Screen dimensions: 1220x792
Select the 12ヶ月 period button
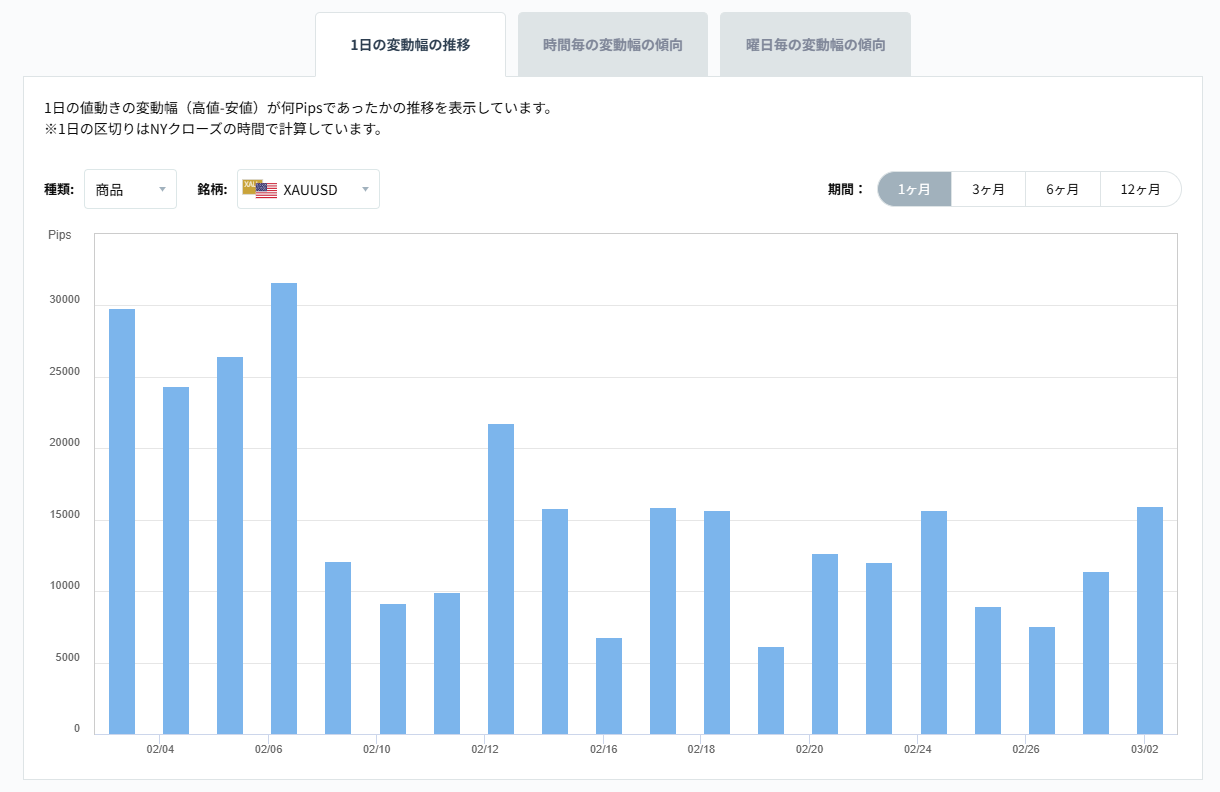pyautogui.click(x=1140, y=188)
